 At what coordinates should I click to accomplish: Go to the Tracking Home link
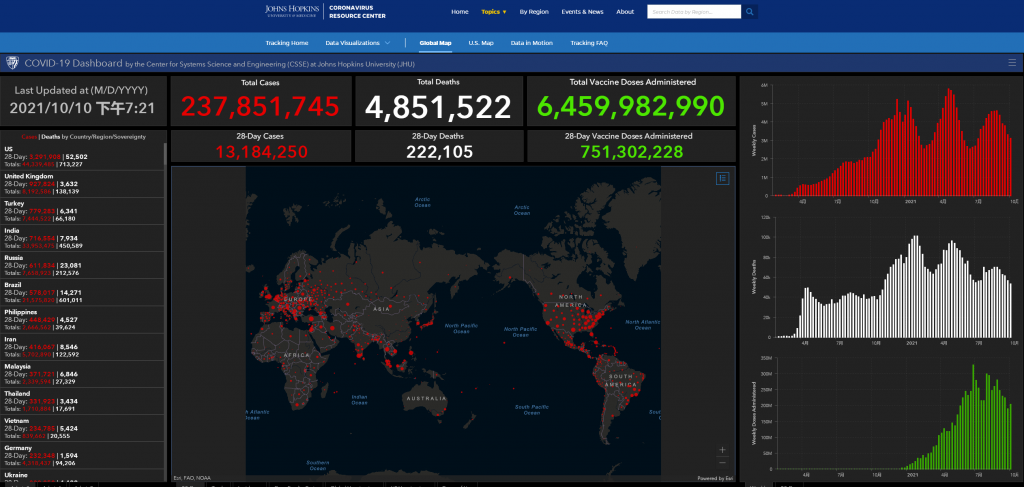tap(286, 43)
